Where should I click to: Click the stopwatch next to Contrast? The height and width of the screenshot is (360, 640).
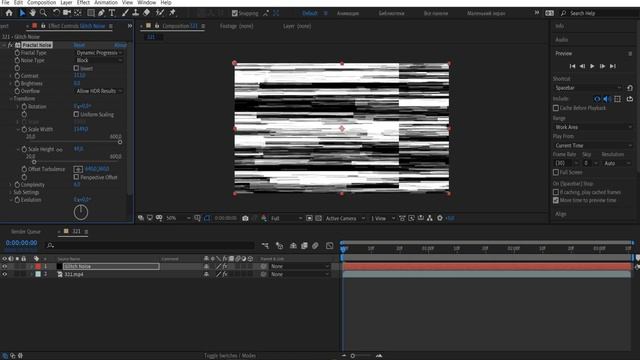pyautogui.click(x=17, y=76)
